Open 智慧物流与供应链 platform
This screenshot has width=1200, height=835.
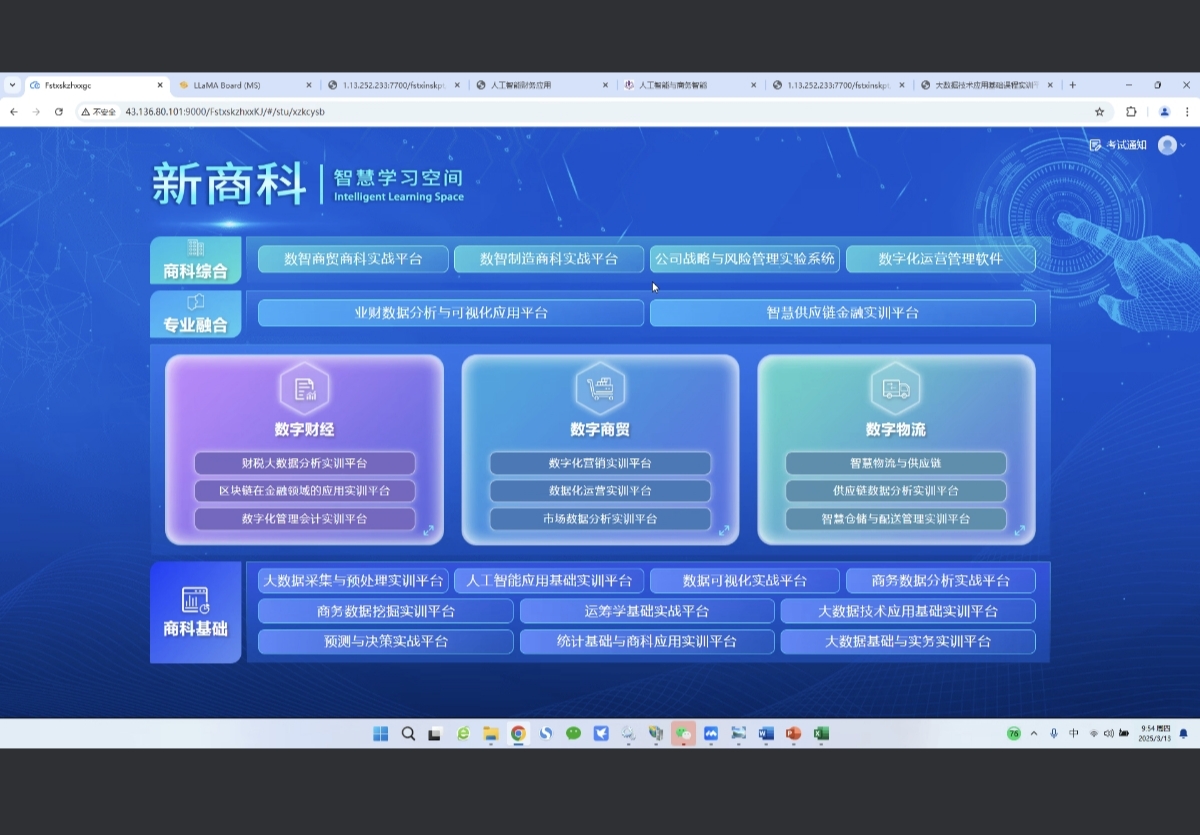coord(893,463)
